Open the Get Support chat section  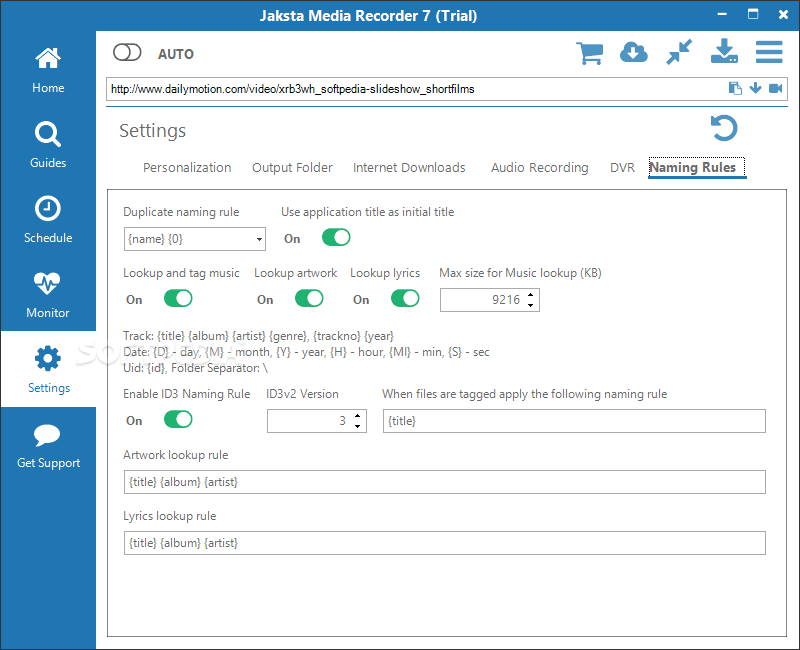(x=48, y=445)
